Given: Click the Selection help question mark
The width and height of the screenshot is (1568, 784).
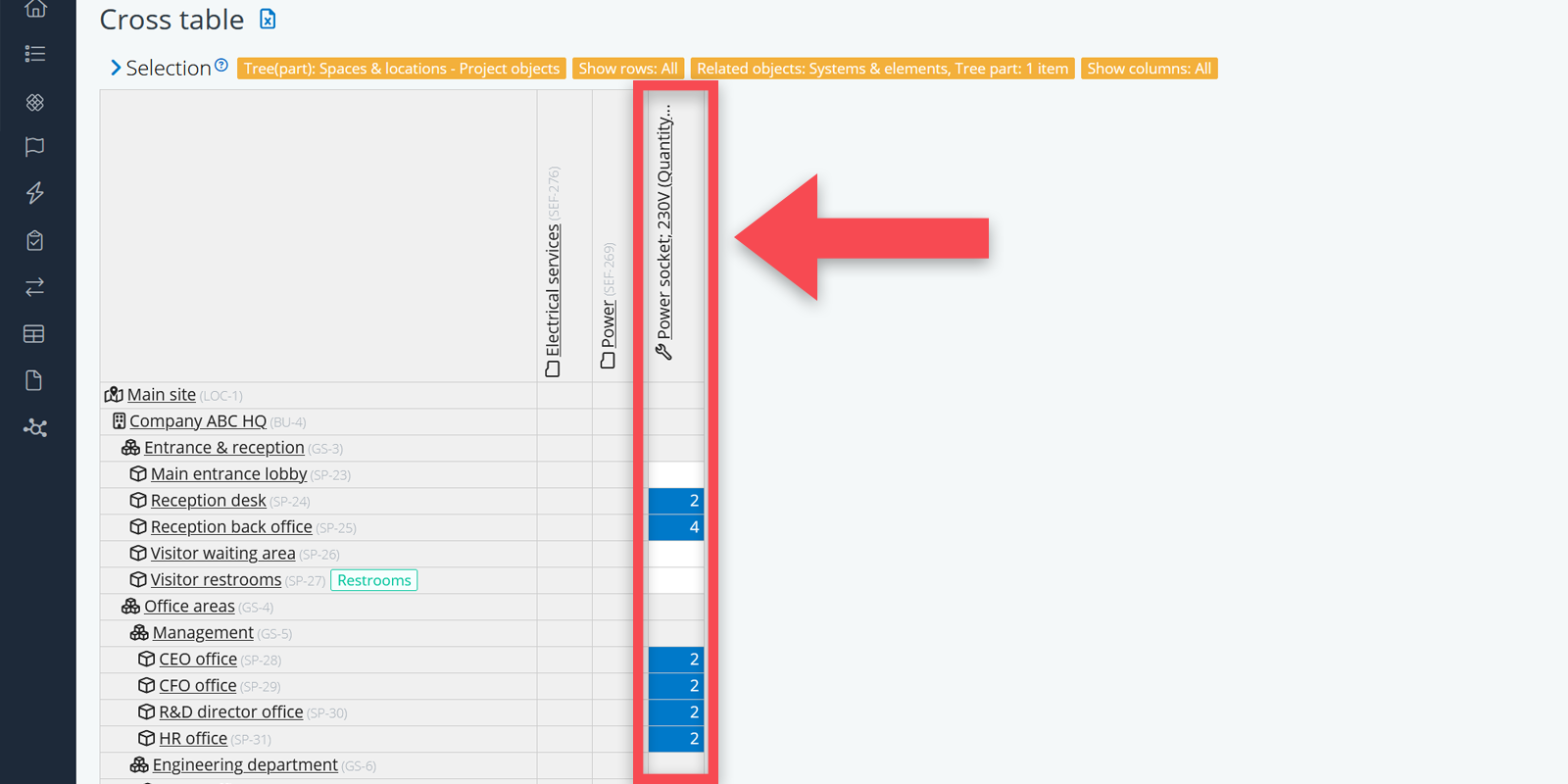Looking at the screenshot, I should (221, 66).
